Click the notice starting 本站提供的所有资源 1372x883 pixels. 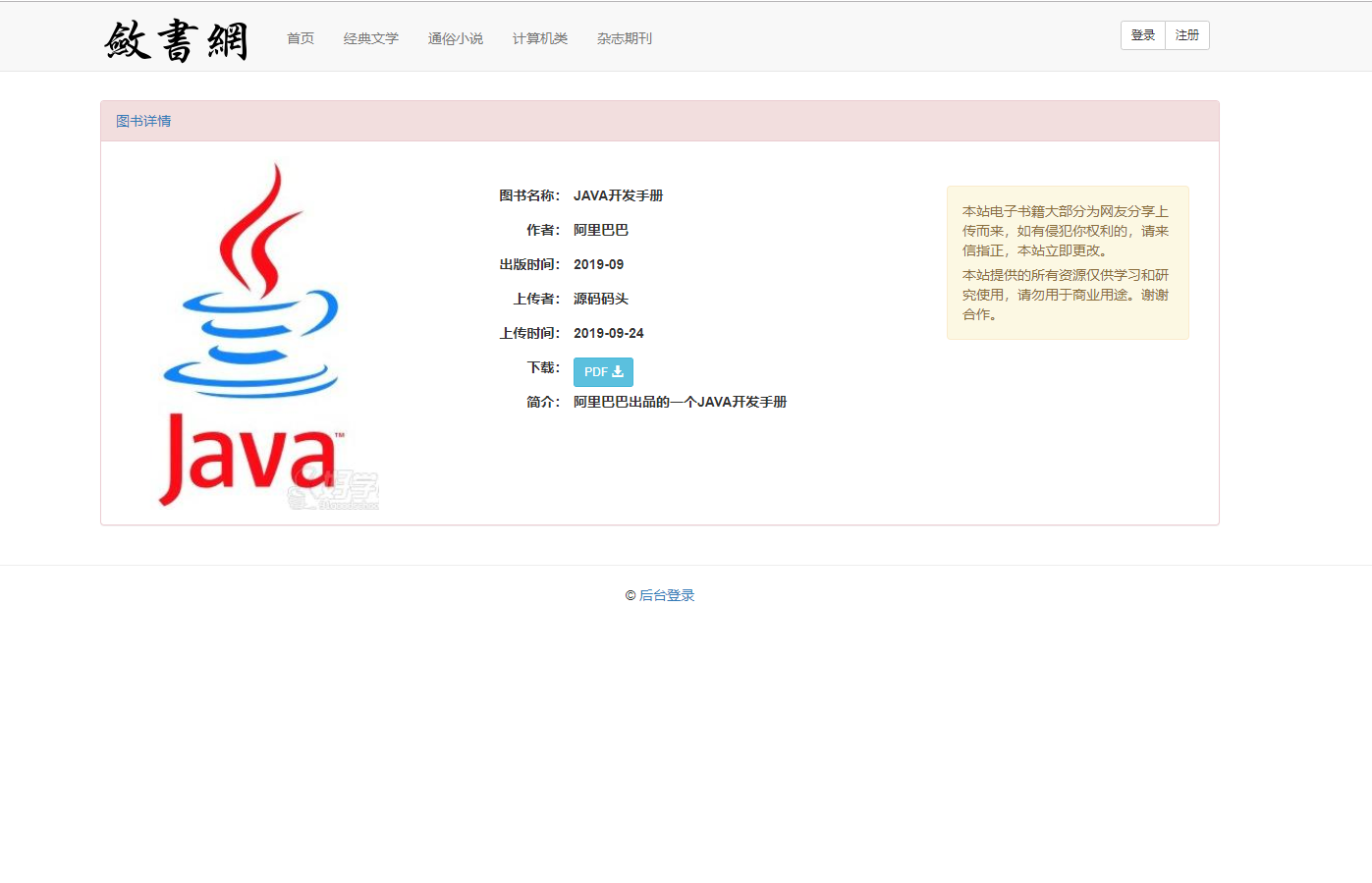[1066, 295]
